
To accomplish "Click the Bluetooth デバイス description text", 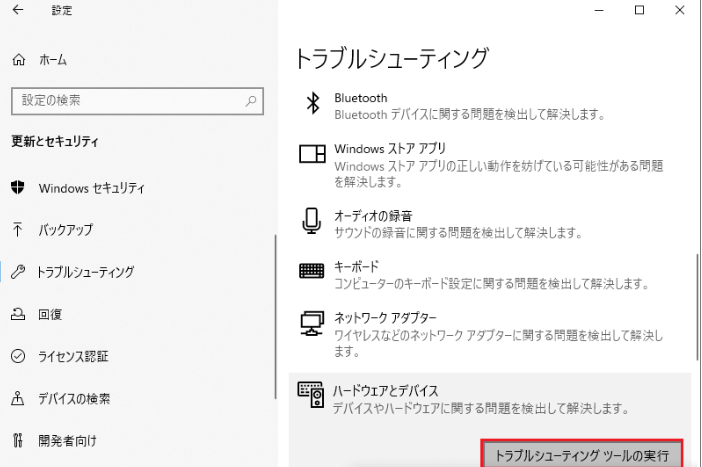I will [x=470, y=115].
